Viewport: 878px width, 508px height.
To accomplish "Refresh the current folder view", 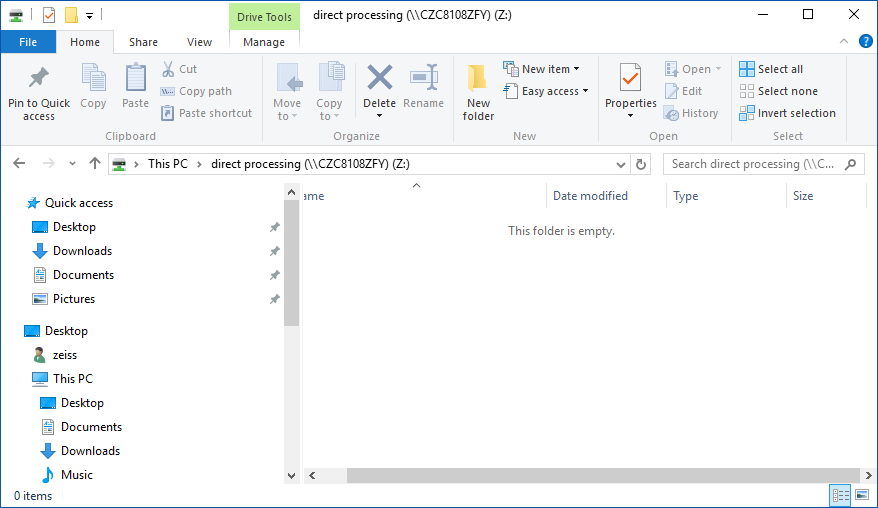I will pos(641,164).
